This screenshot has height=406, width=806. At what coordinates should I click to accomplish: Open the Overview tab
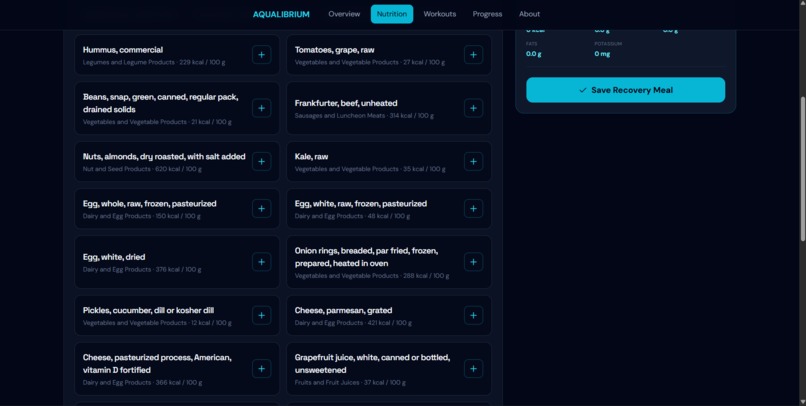344,14
